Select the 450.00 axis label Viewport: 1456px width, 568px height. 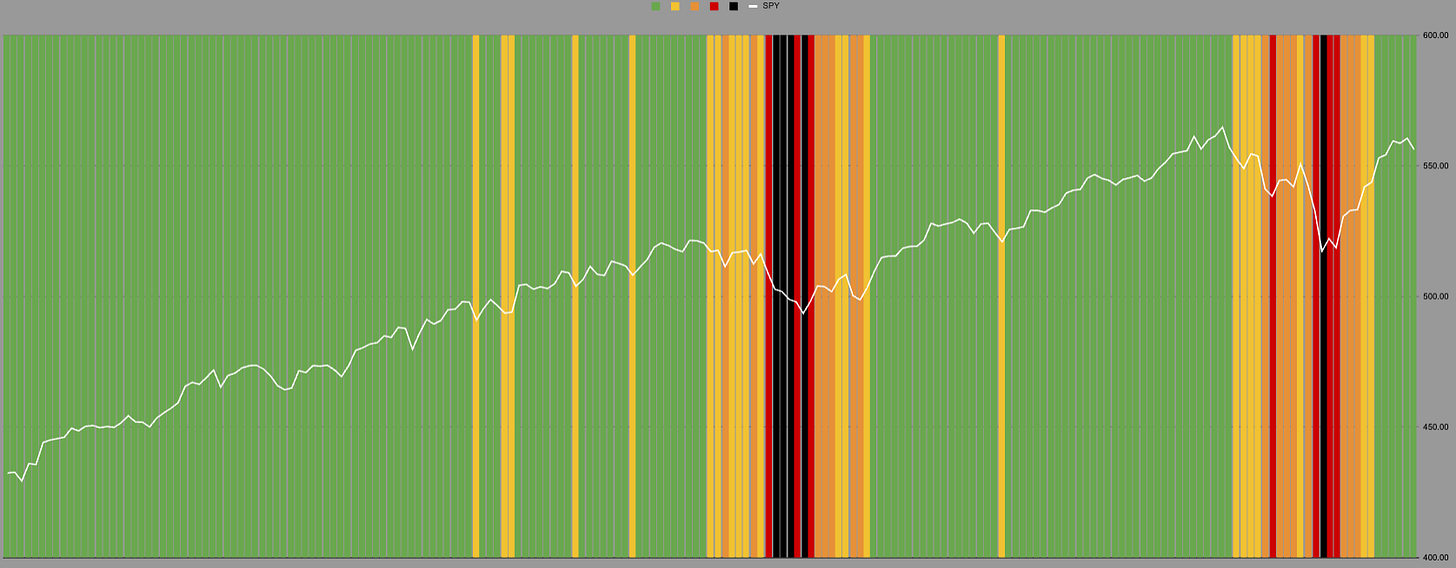coord(1436,427)
